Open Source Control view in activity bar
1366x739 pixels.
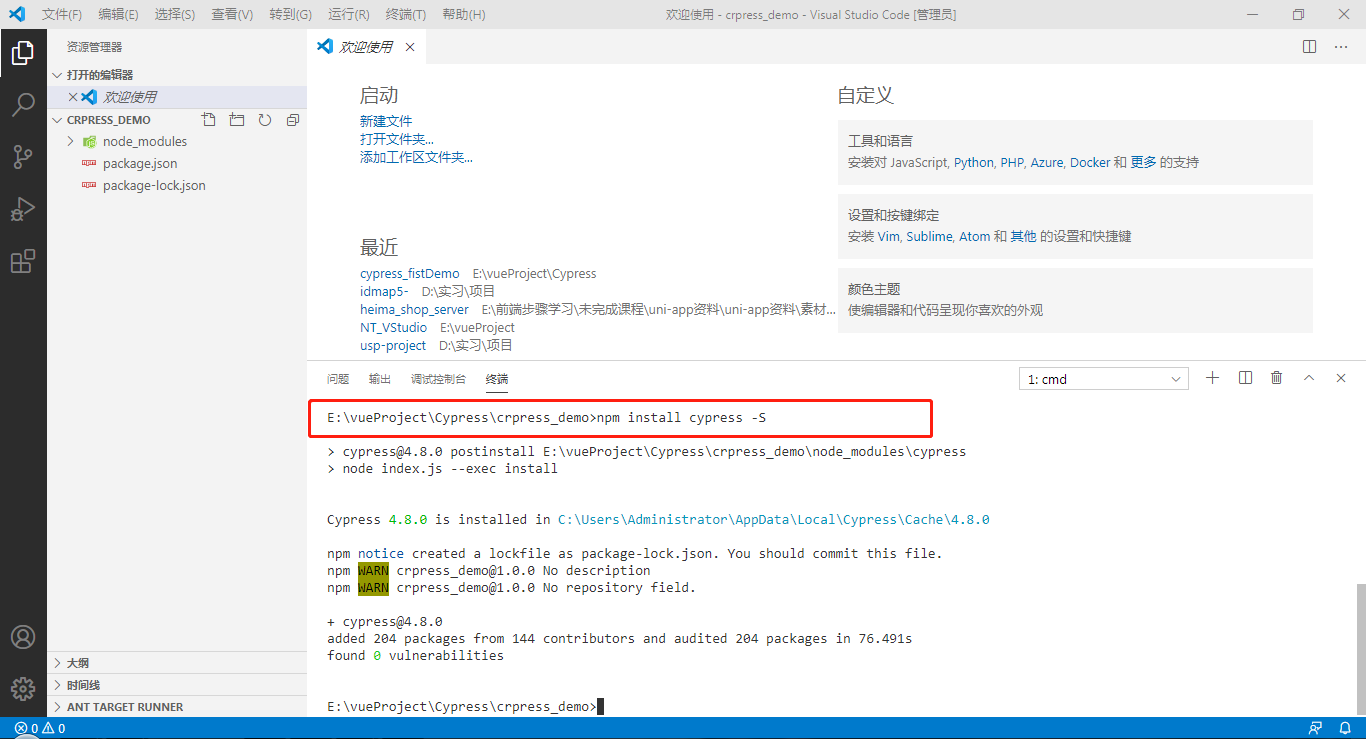[x=22, y=156]
